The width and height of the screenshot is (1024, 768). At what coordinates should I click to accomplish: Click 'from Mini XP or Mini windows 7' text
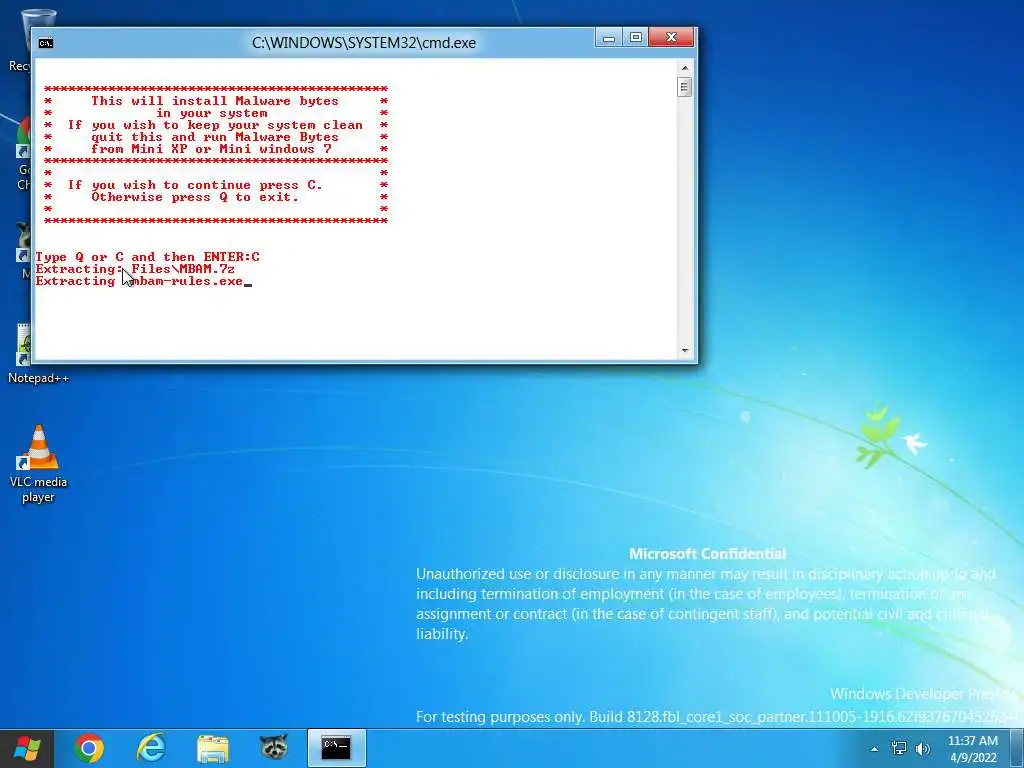(211, 149)
